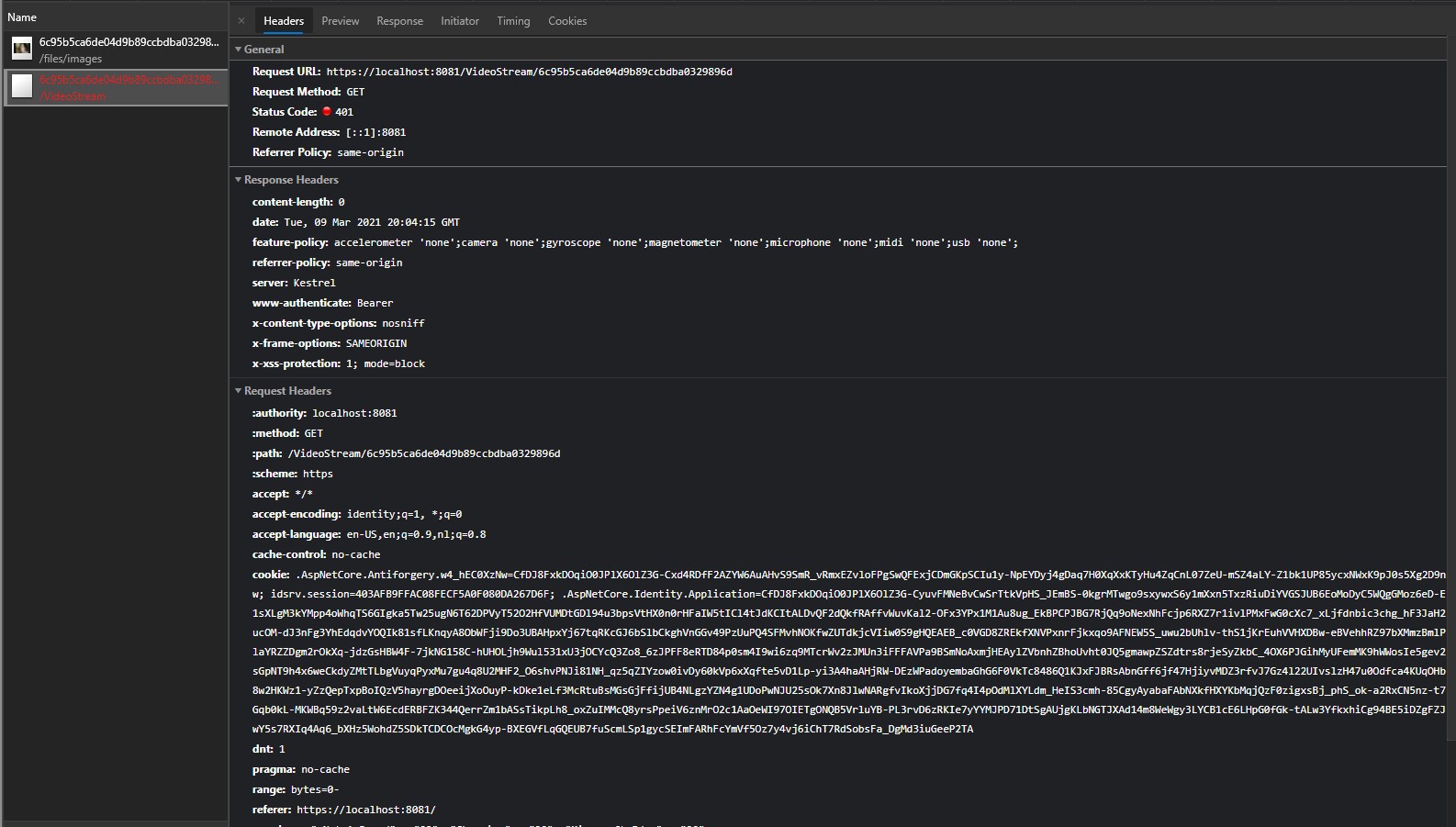This screenshot has height=827, width=1456.
Task: Collapse the General section
Action: tap(238, 49)
